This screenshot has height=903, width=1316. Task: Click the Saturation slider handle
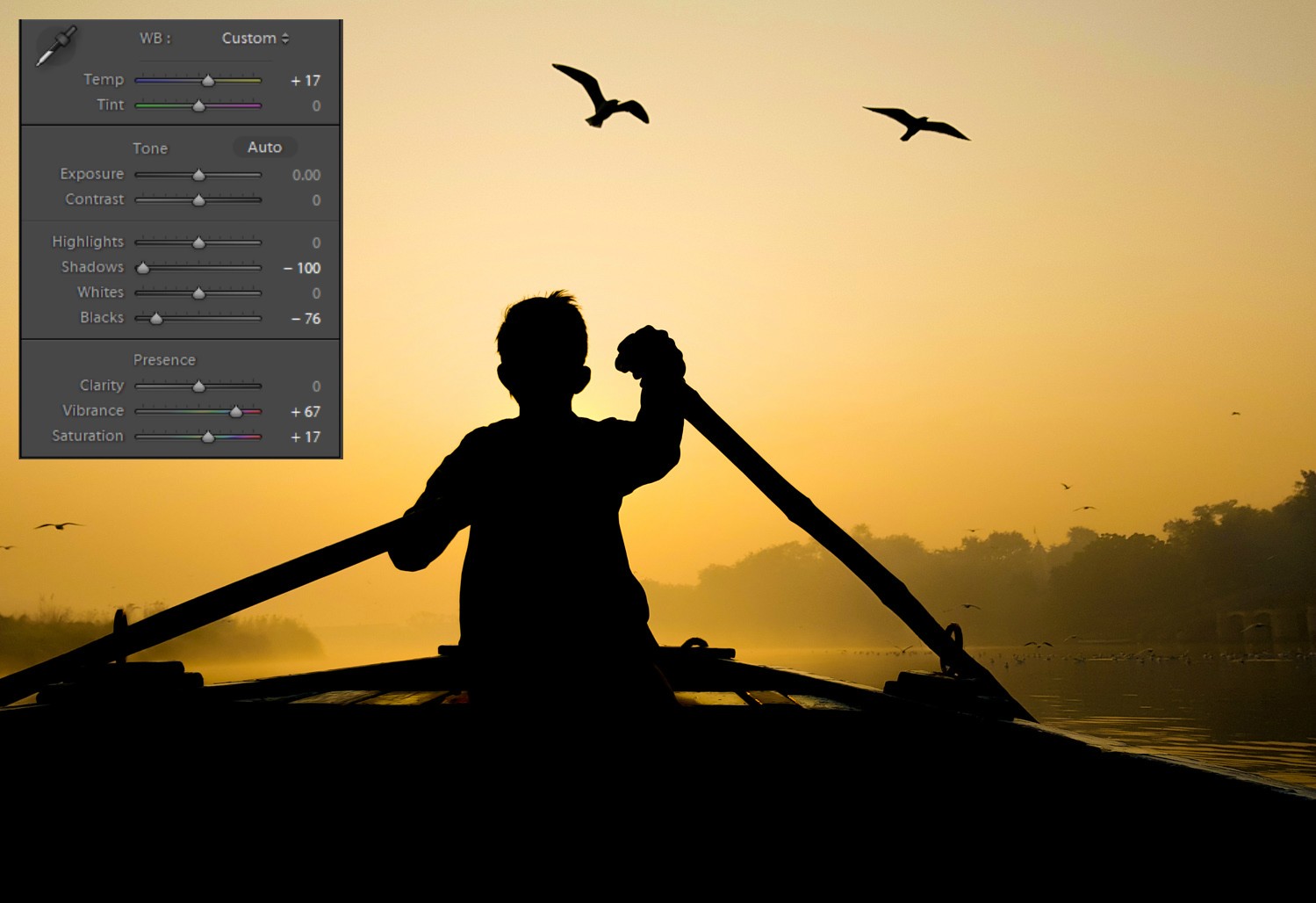[209, 436]
